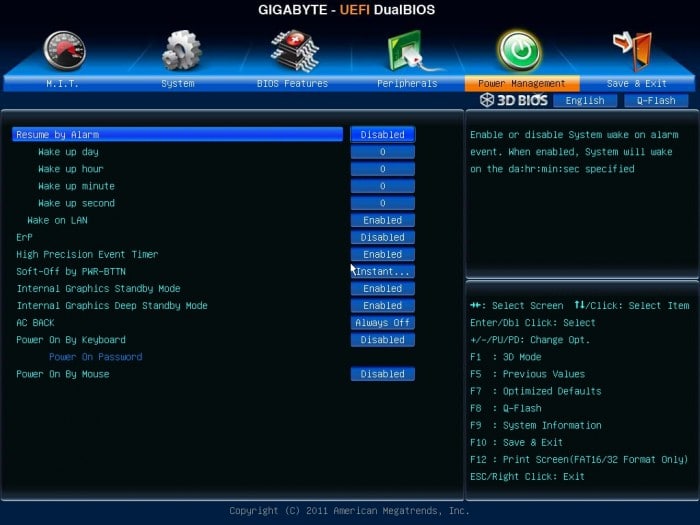This screenshot has width=700, height=525.
Task: Click the System gears icon
Action: (x=182, y=50)
